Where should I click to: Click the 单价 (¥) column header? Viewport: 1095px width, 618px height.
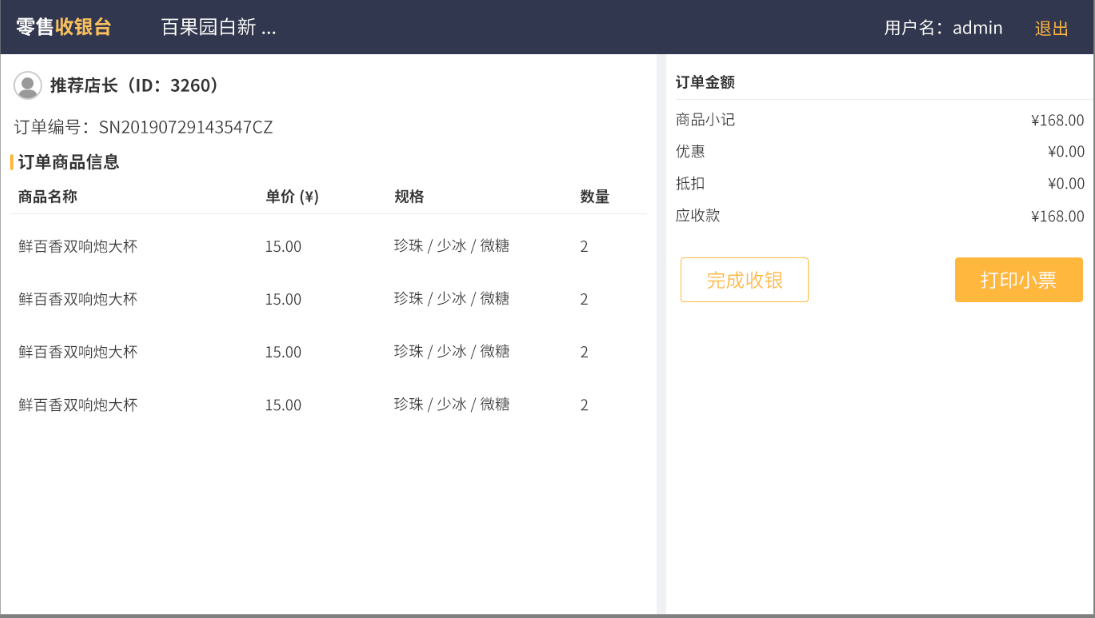(x=291, y=197)
